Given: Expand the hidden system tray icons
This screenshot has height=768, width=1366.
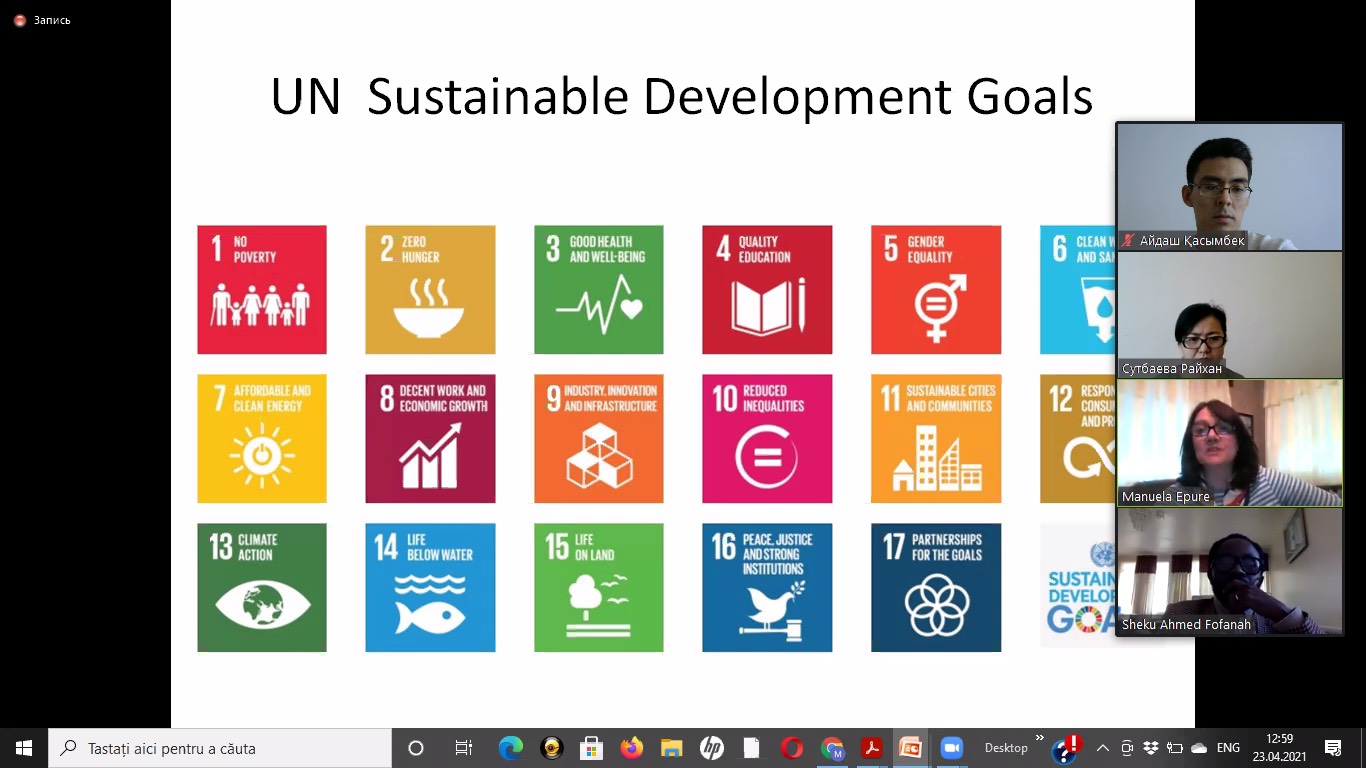Looking at the screenshot, I should click(1103, 748).
